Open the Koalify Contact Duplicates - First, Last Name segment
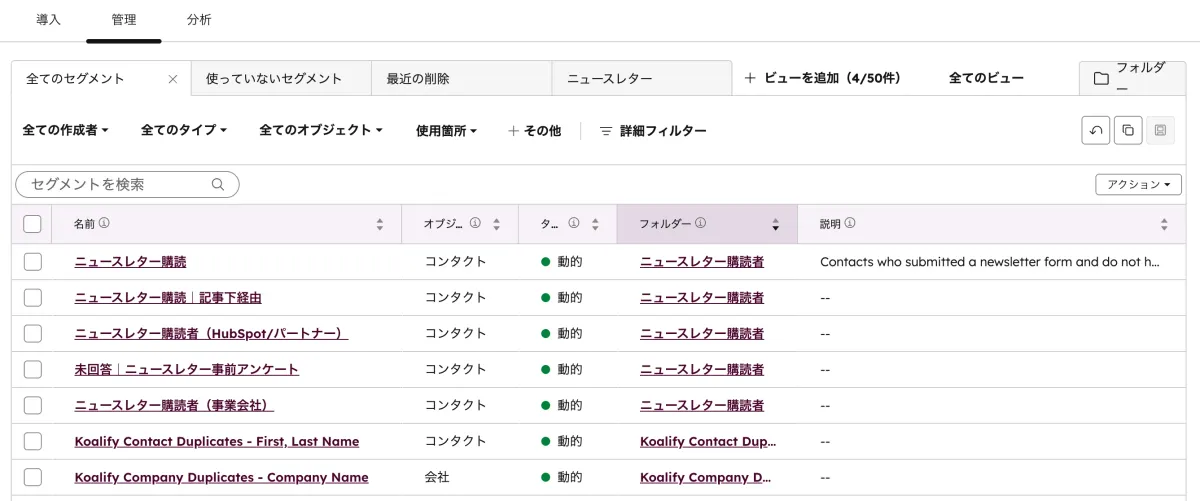1200x501 pixels. point(216,441)
